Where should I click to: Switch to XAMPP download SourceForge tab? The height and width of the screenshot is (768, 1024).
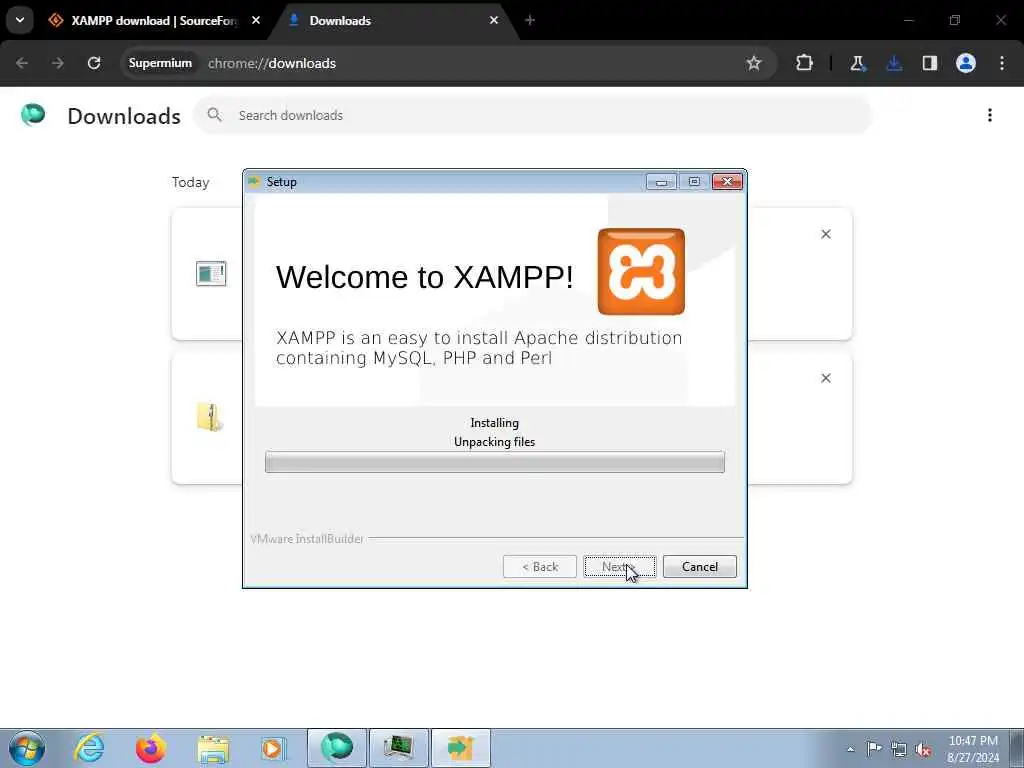153,20
